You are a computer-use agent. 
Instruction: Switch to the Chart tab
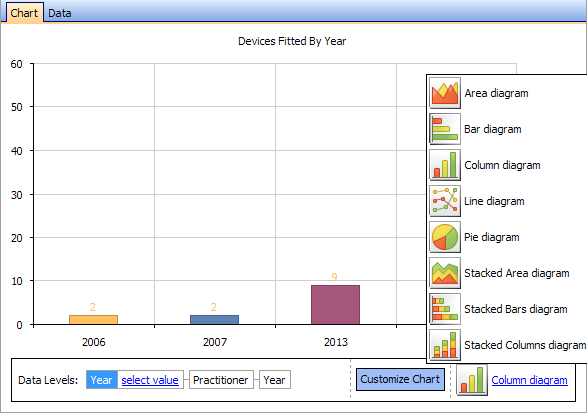(x=24, y=13)
